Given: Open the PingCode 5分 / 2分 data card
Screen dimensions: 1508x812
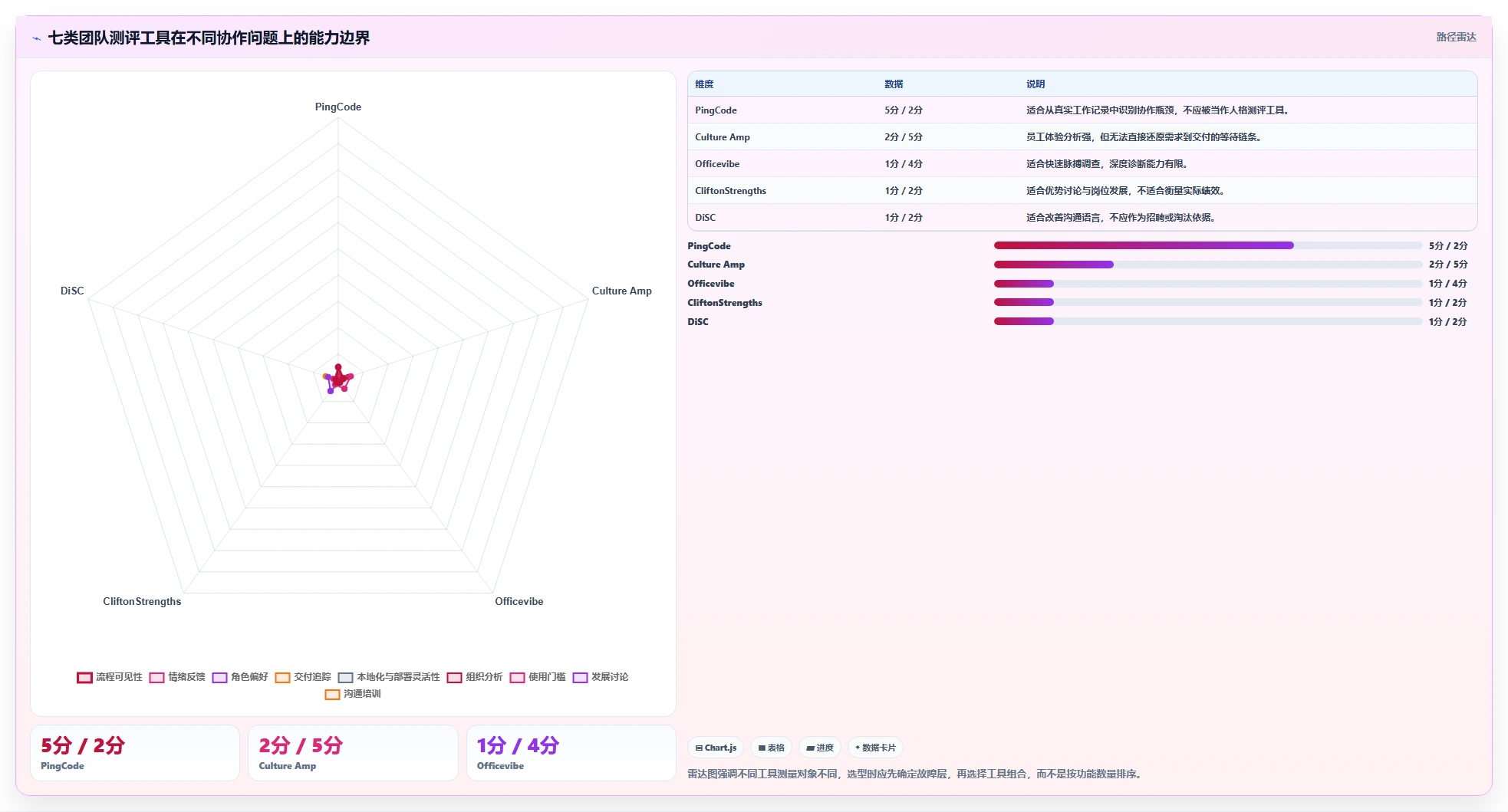Looking at the screenshot, I should point(135,753).
